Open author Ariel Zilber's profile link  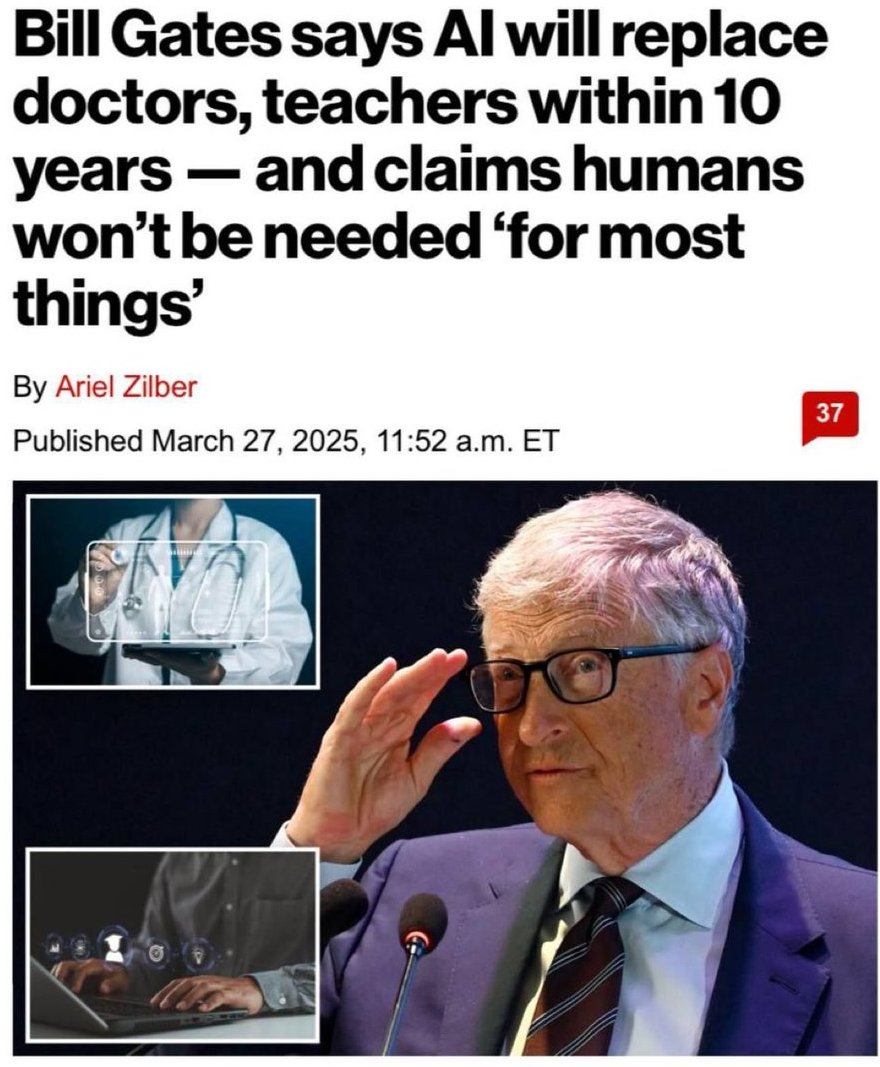click(126, 387)
